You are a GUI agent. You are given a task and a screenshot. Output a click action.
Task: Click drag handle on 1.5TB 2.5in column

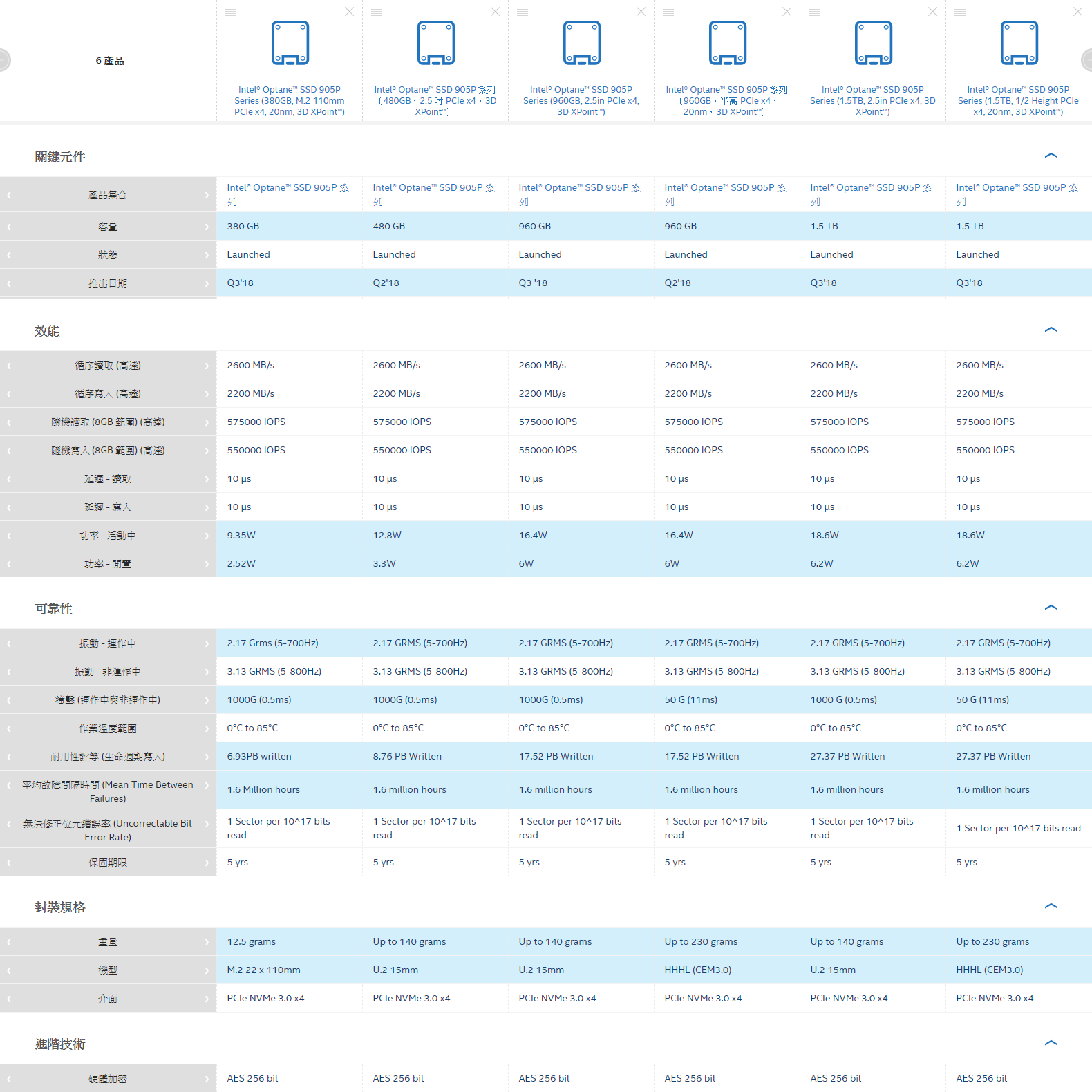click(814, 12)
